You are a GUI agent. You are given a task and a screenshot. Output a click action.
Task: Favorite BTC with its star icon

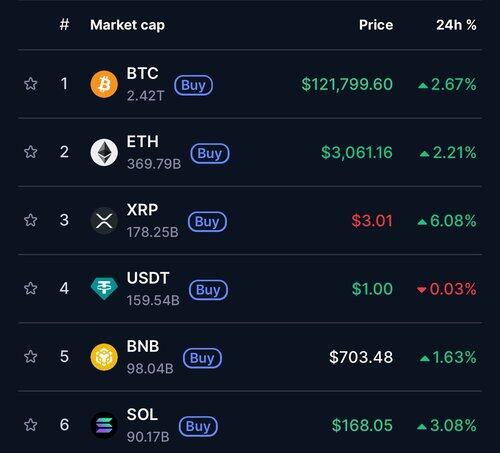point(31,84)
